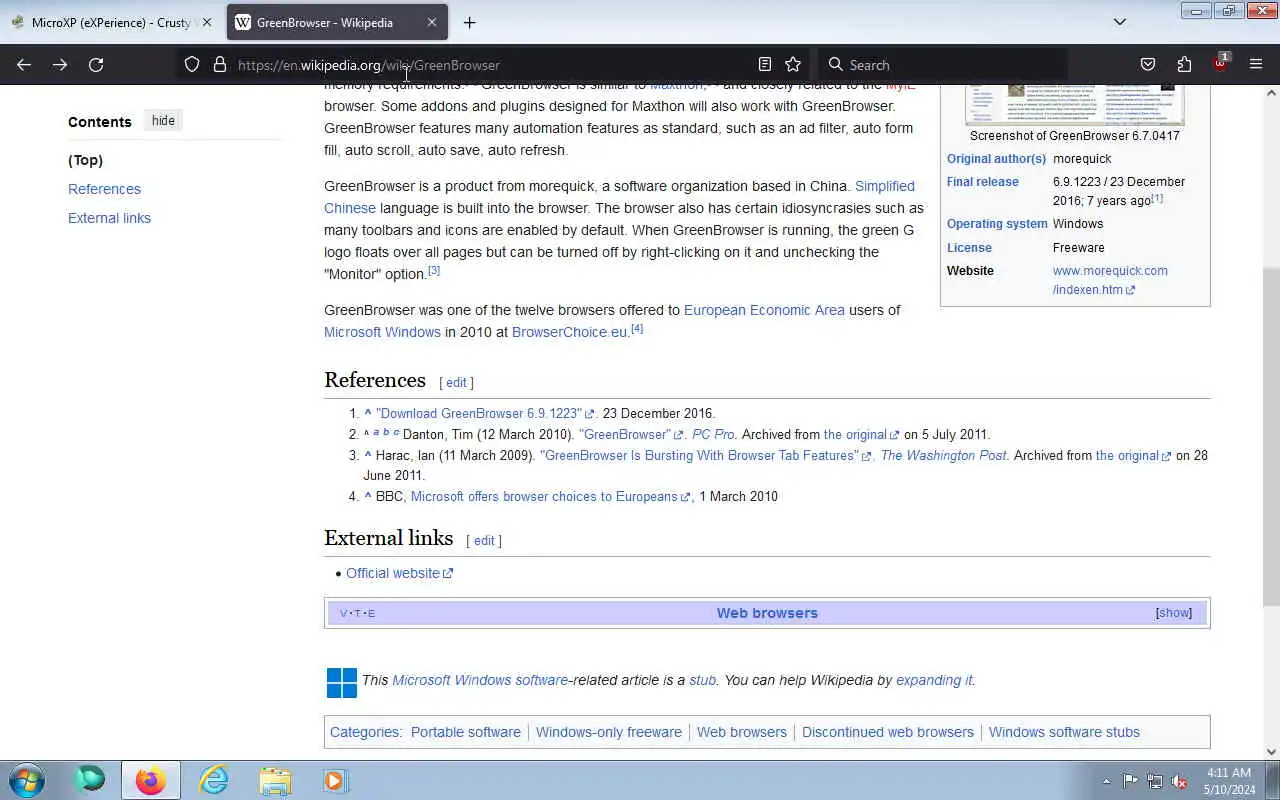
Task: Open uBlock Origin extension icon
Action: click(1220, 63)
